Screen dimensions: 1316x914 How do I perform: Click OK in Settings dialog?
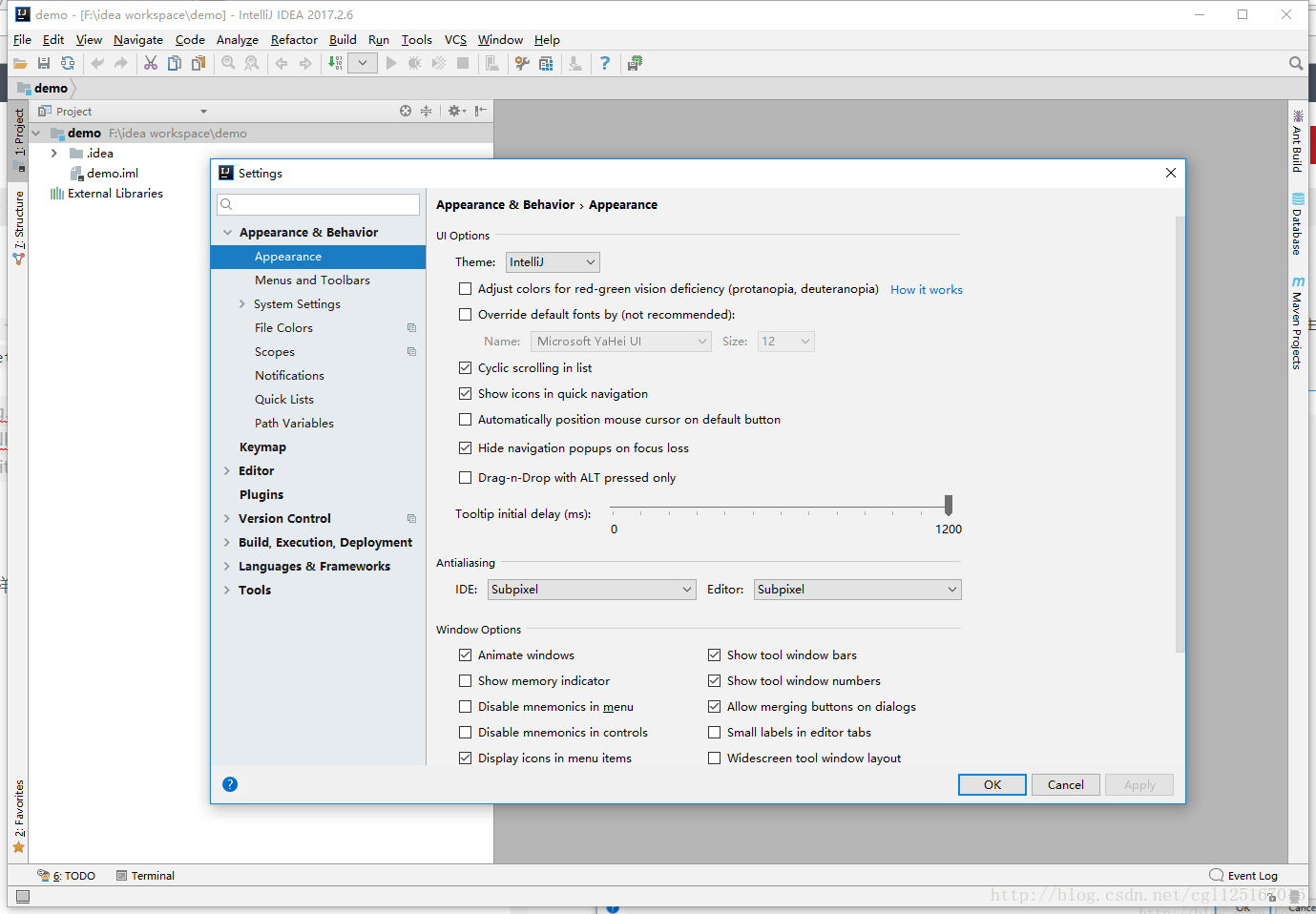(x=992, y=784)
